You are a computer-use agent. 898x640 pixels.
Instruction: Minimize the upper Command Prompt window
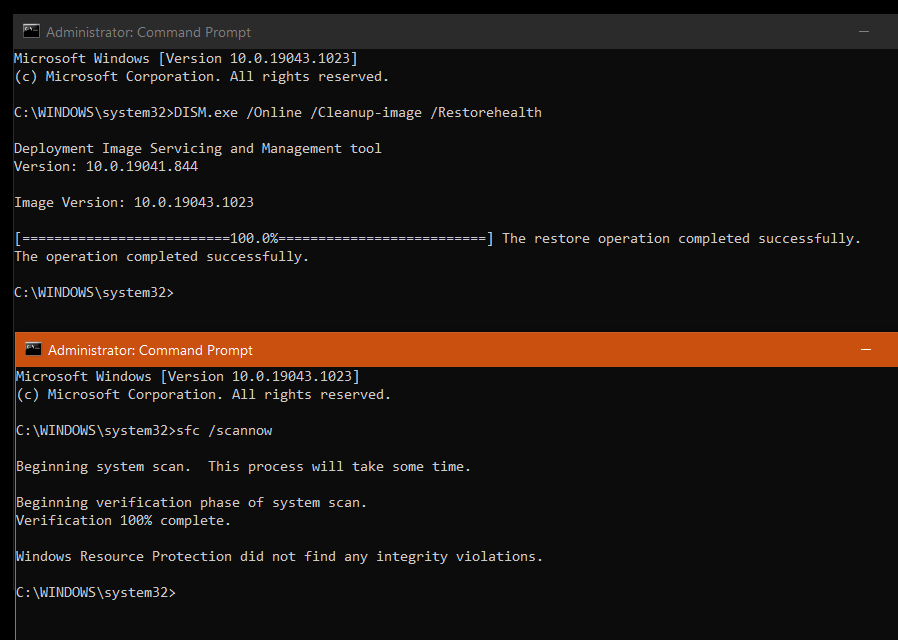pos(864,31)
